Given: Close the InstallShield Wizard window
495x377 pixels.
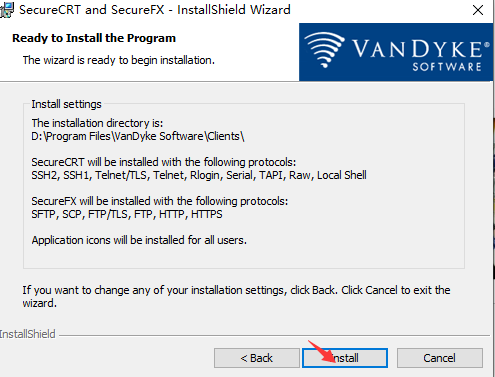Looking at the screenshot, I should pyautogui.click(x=478, y=10).
